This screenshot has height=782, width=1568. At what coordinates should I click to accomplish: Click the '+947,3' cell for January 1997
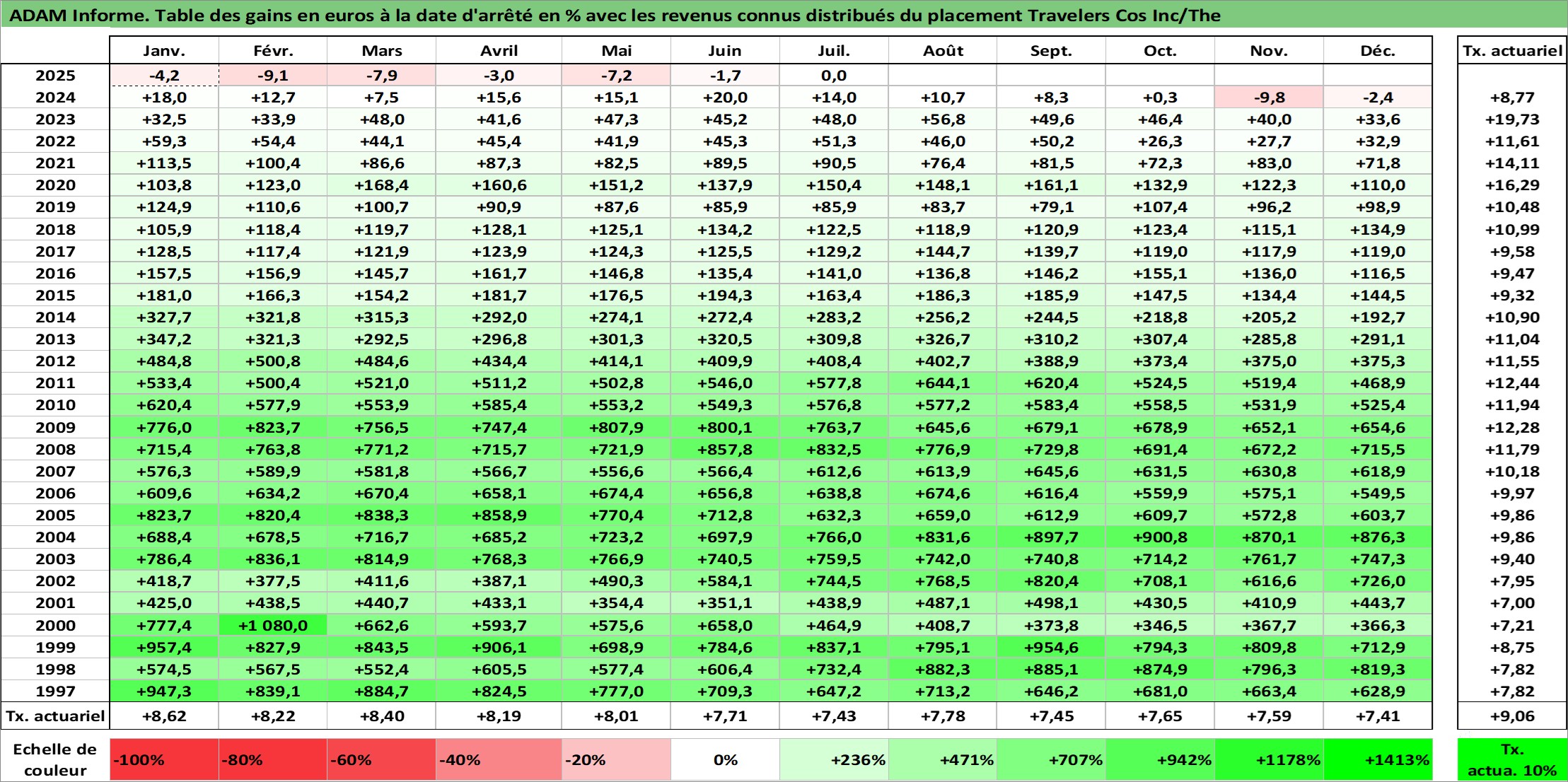[164, 691]
